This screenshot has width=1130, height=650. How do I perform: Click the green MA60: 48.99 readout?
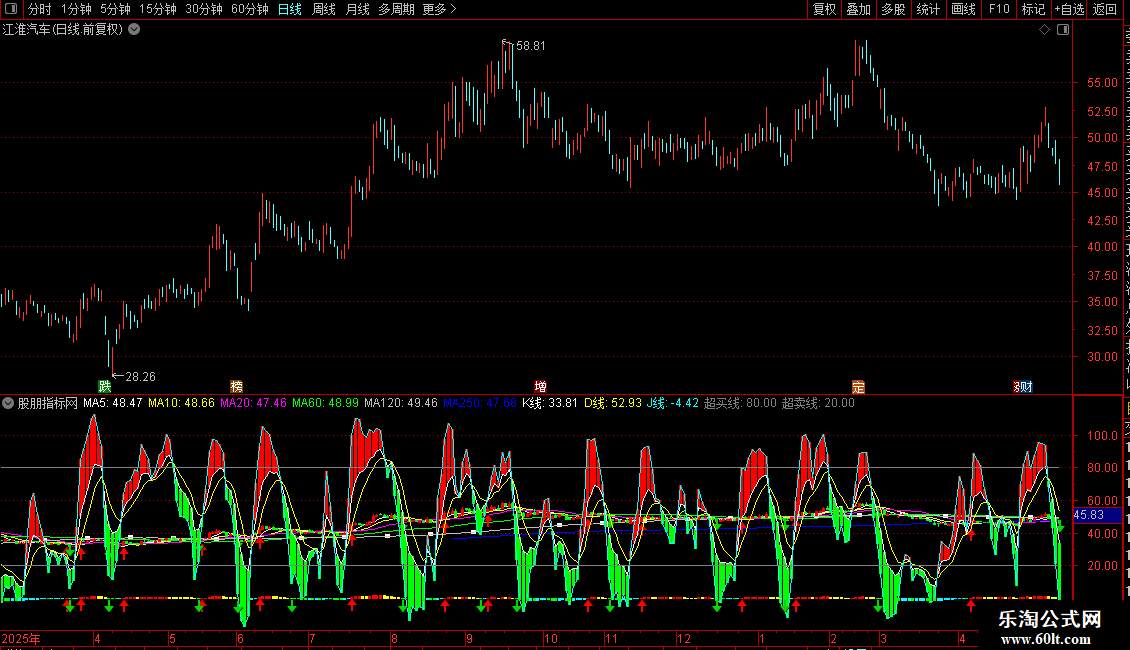[325, 404]
